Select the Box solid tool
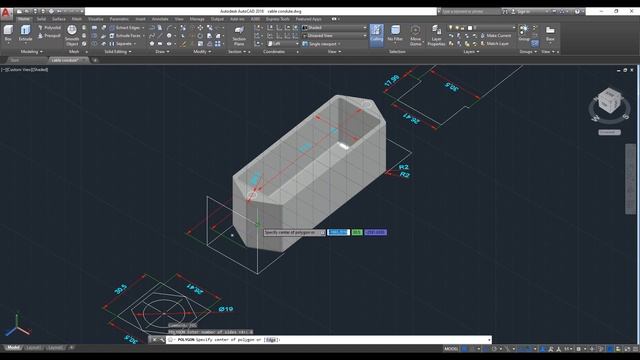 tap(8, 33)
